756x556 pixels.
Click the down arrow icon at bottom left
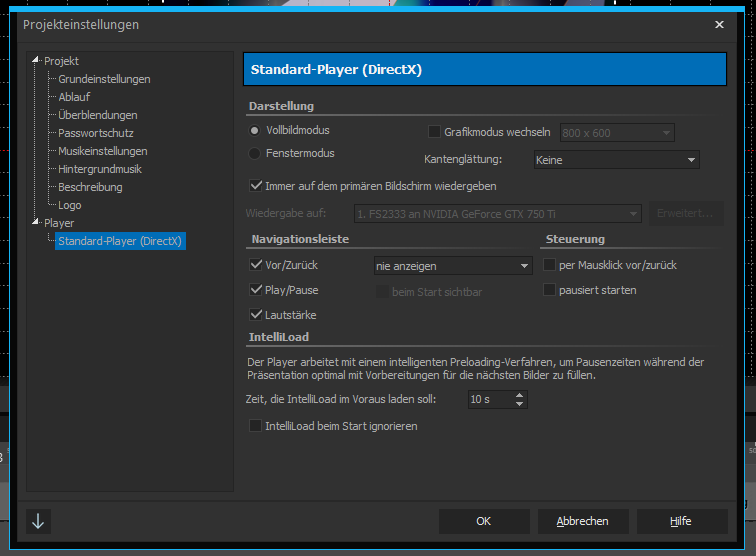pyautogui.click(x=38, y=521)
